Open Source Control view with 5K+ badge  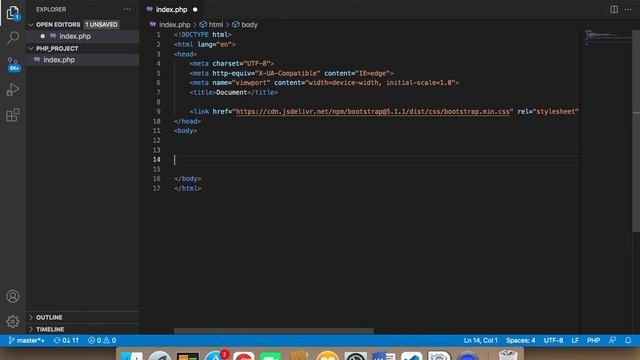[13, 64]
